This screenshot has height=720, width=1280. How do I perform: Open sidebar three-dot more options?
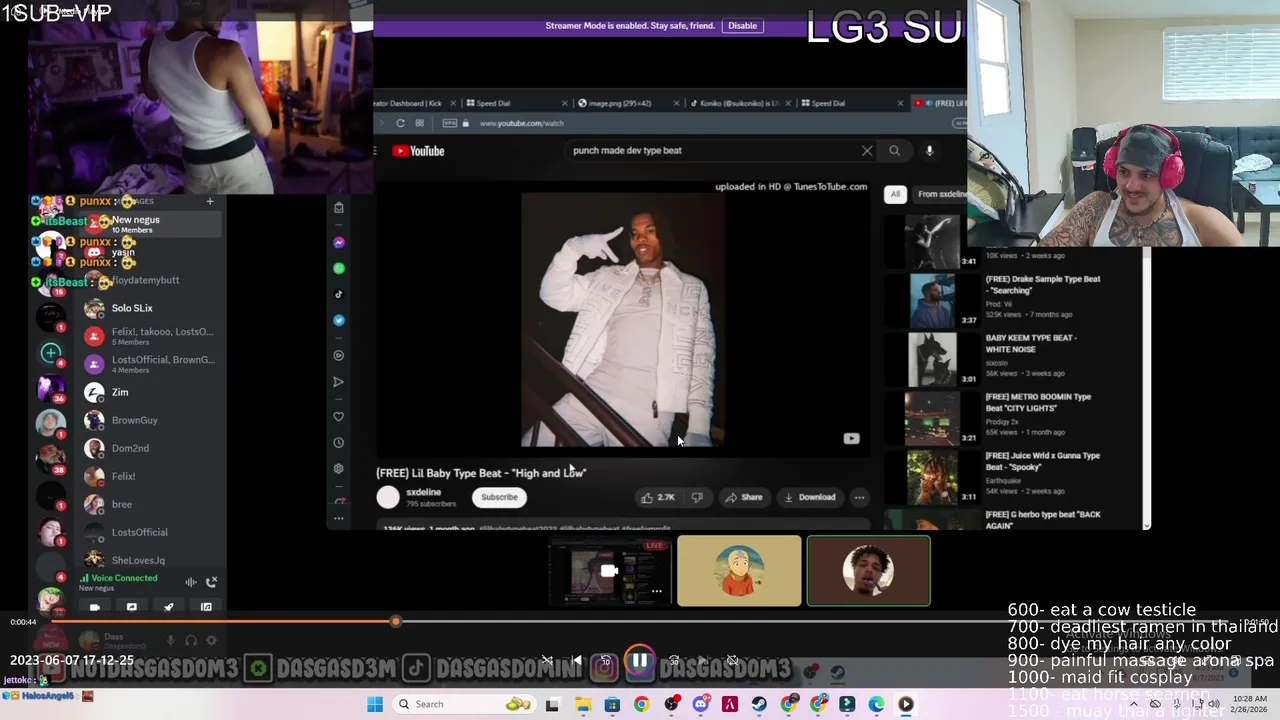(x=339, y=518)
